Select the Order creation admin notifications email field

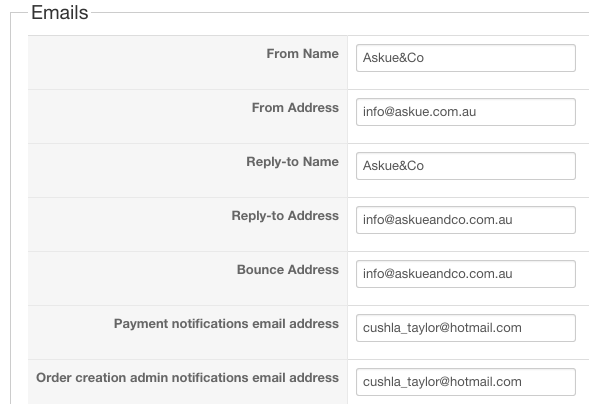(x=466, y=382)
